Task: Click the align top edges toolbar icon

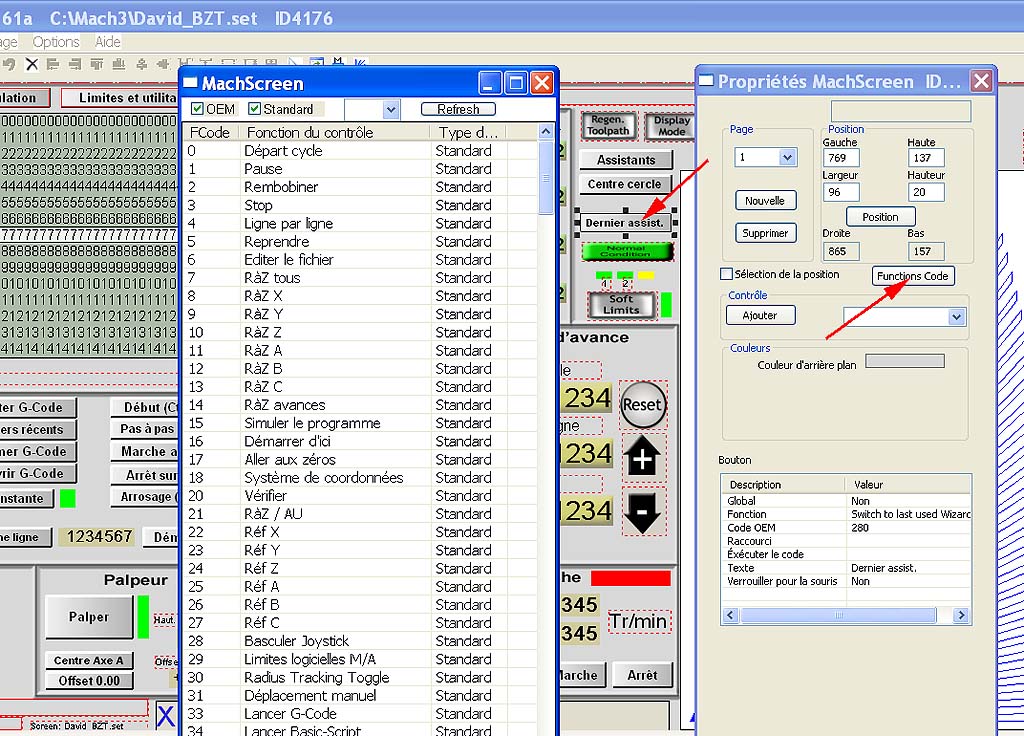Action: [x=97, y=64]
